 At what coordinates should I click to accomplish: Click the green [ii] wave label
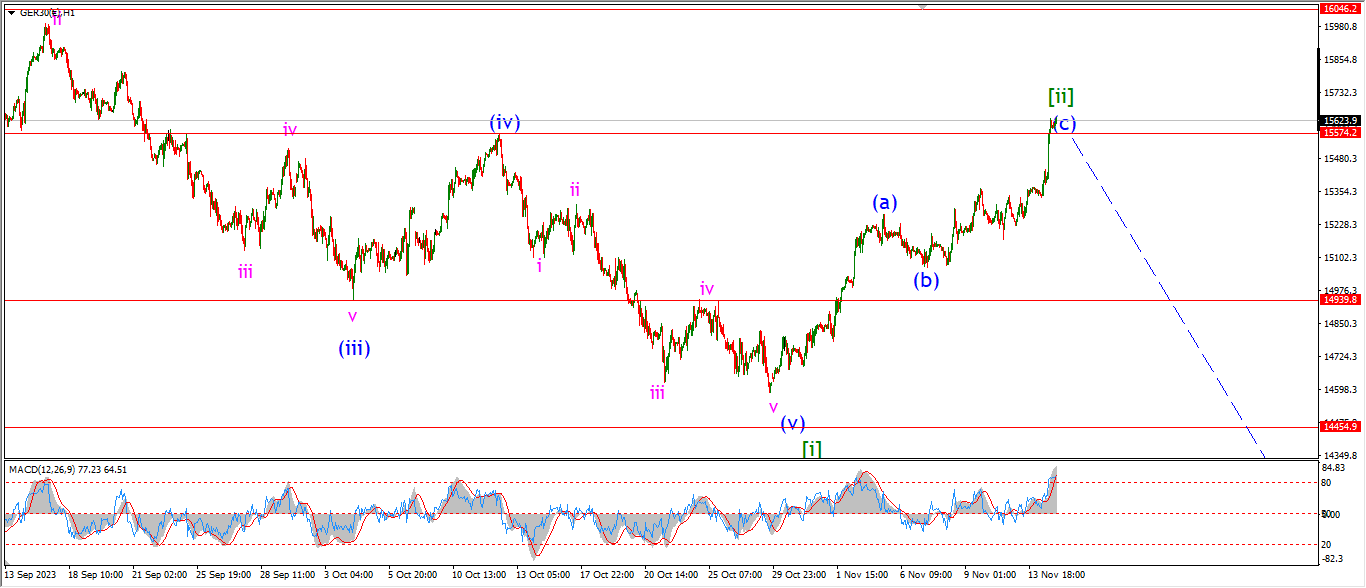(x=1061, y=97)
